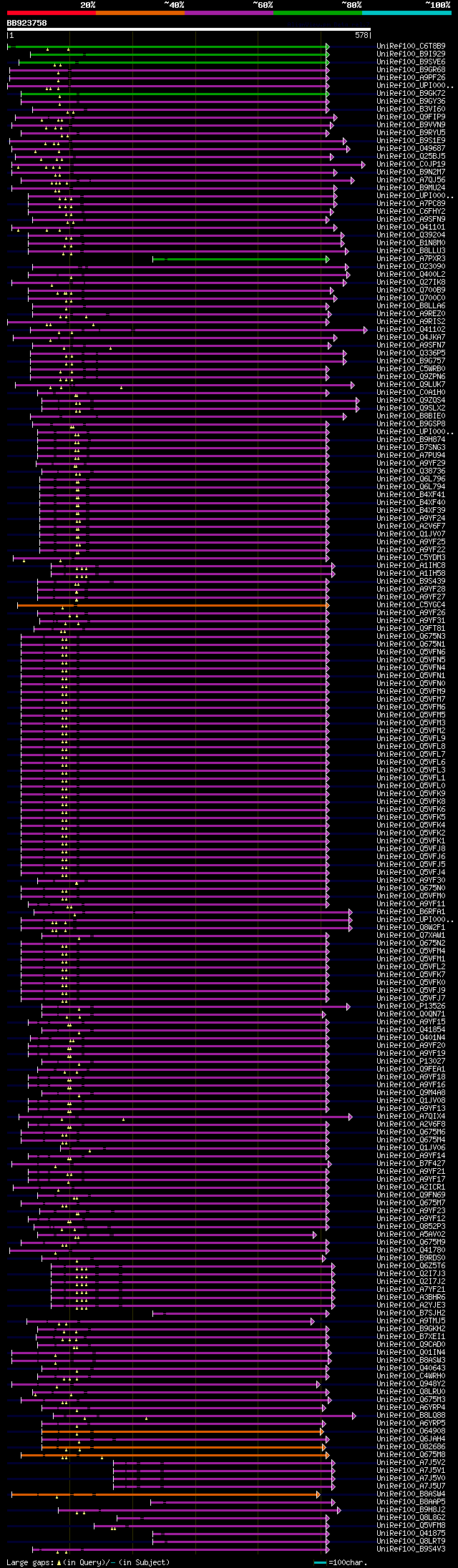Viewport: 458px width, 1568px height.
Task: Click the purple ~60% identity legend segment
Action: pos(228,12)
